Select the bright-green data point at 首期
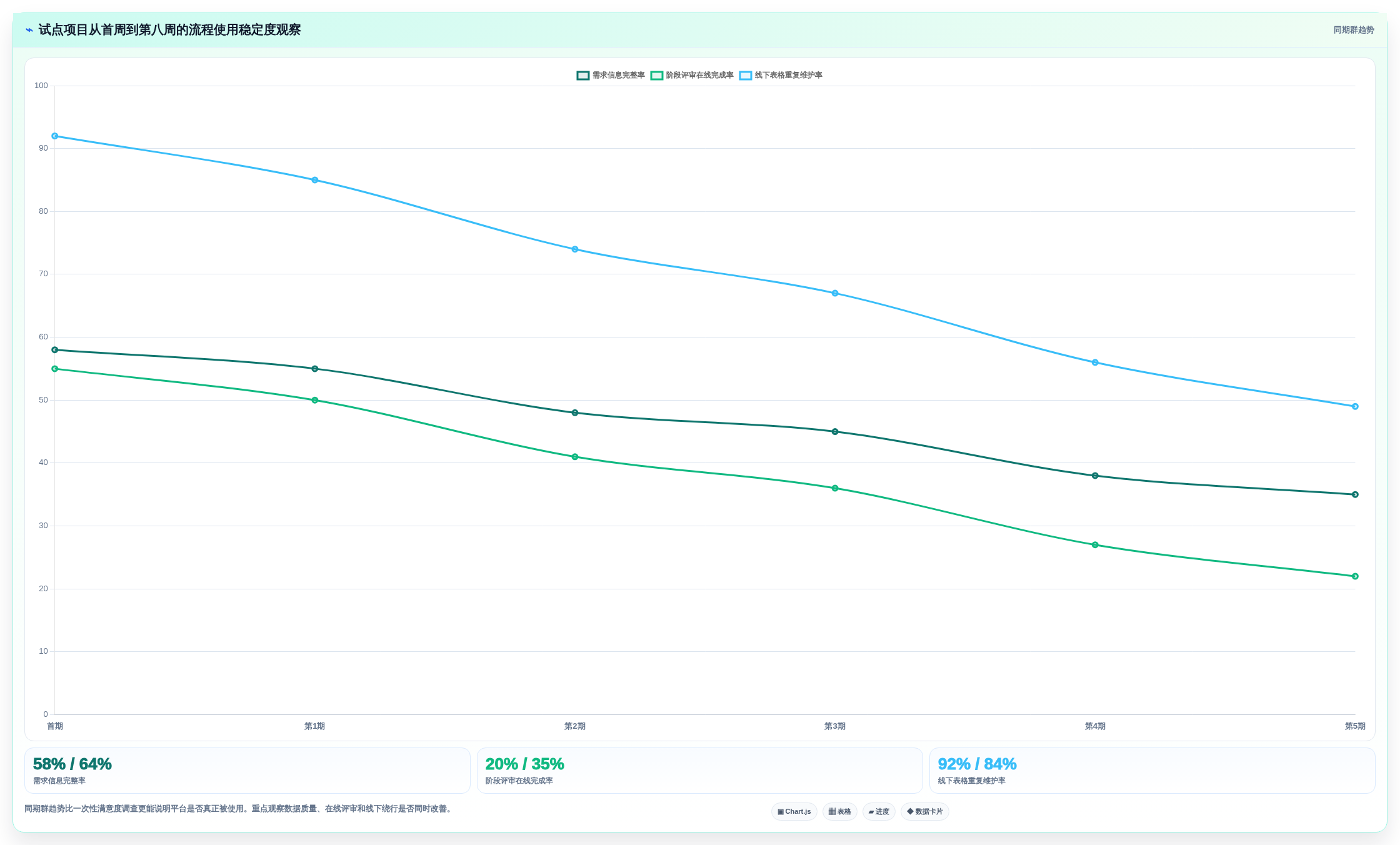This screenshot has height=845, width=1400. (x=55, y=369)
